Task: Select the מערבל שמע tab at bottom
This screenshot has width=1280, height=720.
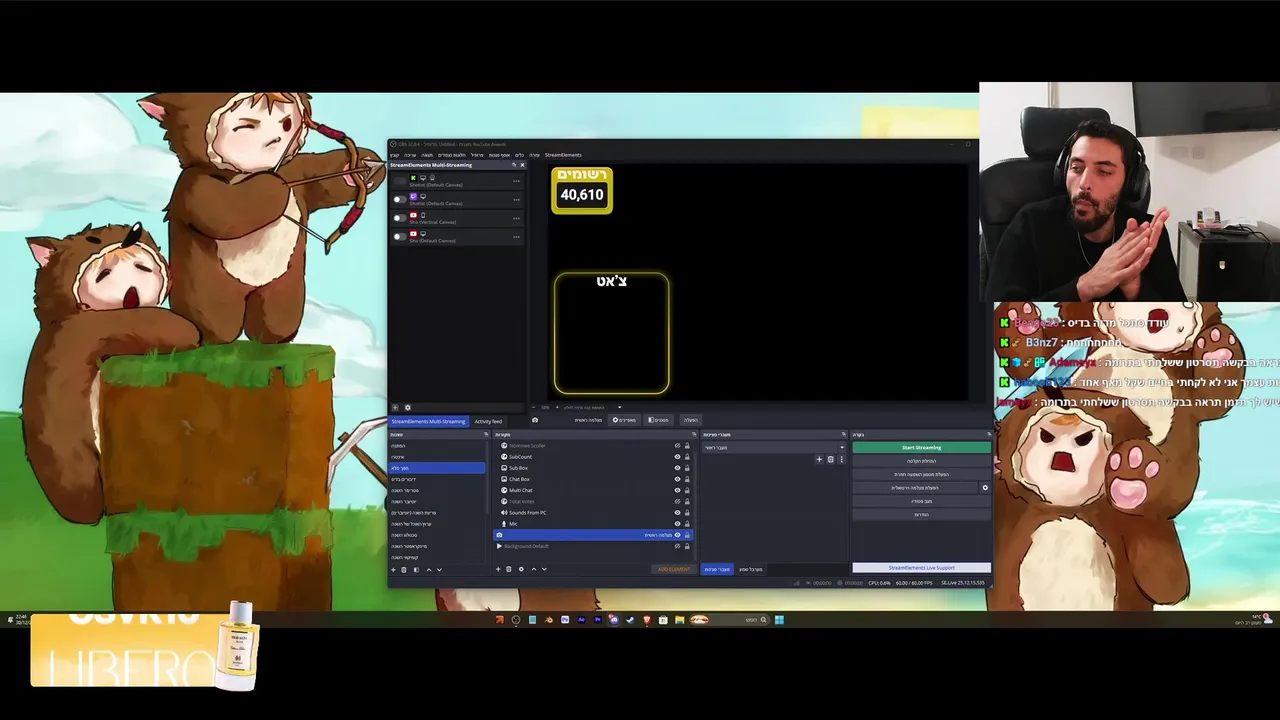Action: pyautogui.click(x=751, y=569)
